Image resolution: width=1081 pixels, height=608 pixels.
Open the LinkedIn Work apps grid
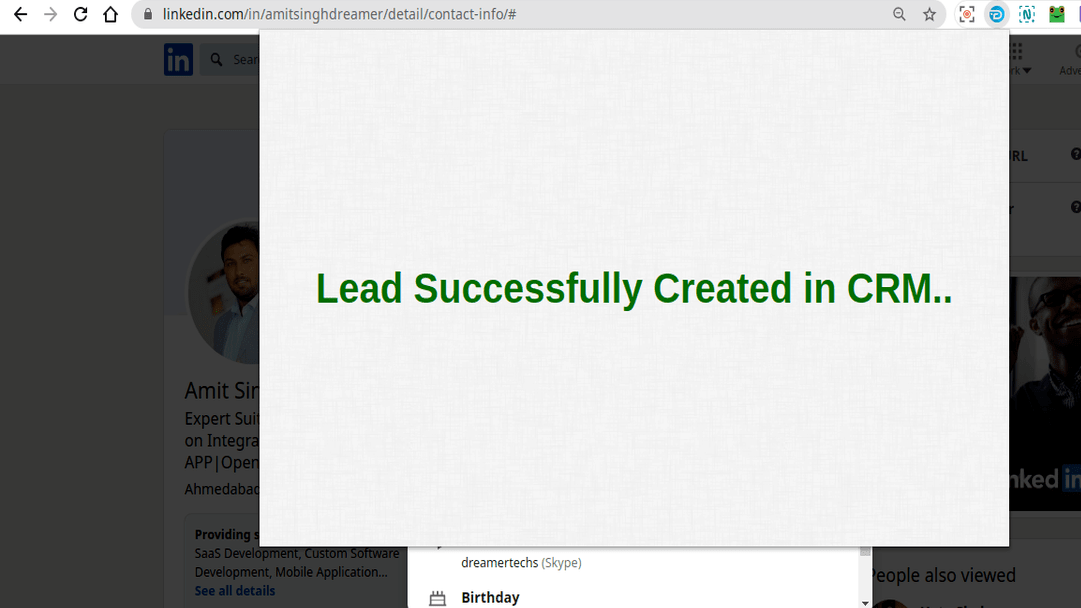[x=1017, y=52]
